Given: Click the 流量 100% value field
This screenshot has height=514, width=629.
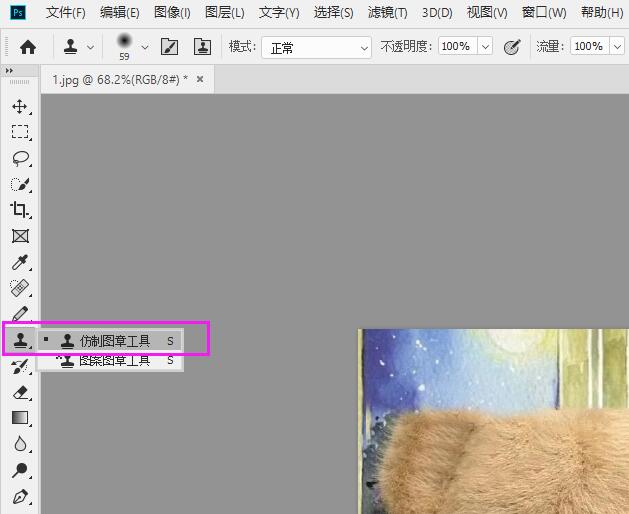Looking at the screenshot, I should [590, 47].
